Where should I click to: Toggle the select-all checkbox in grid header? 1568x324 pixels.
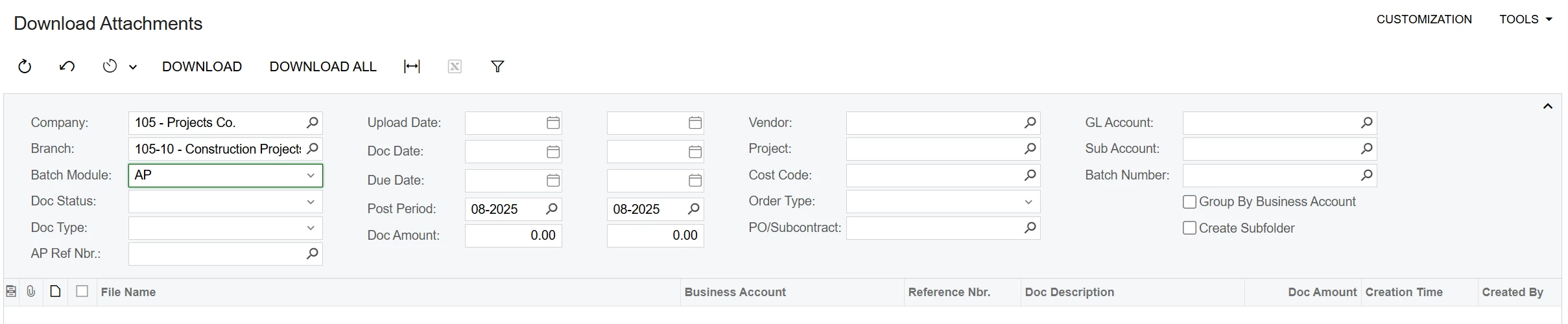tap(82, 292)
